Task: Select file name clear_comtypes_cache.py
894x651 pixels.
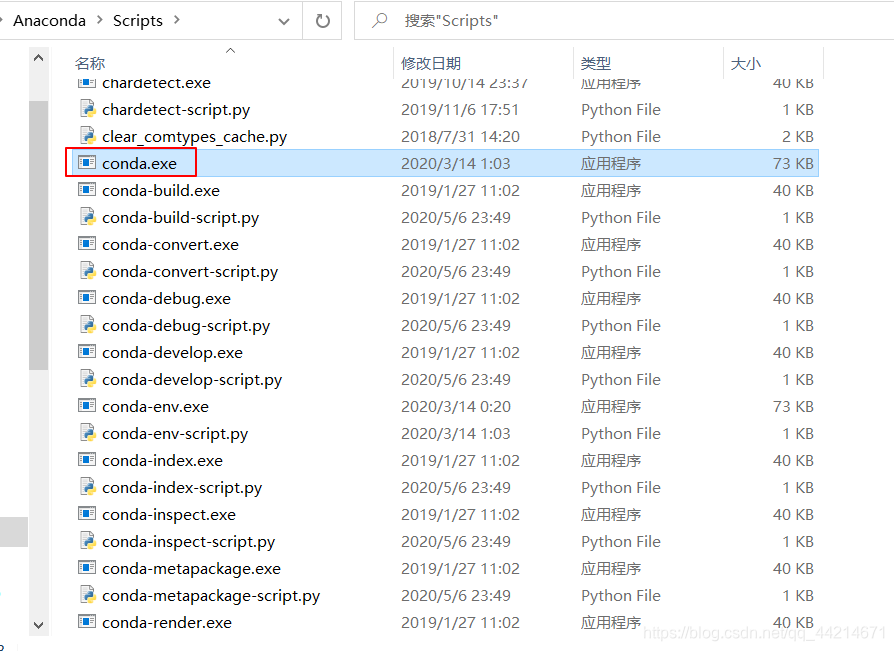Action: tap(194, 137)
